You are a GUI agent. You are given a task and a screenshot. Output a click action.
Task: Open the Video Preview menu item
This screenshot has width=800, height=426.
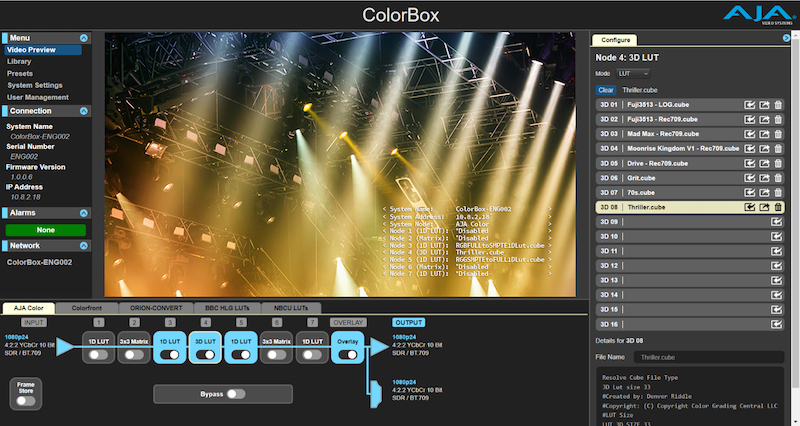pyautogui.click(x=43, y=50)
